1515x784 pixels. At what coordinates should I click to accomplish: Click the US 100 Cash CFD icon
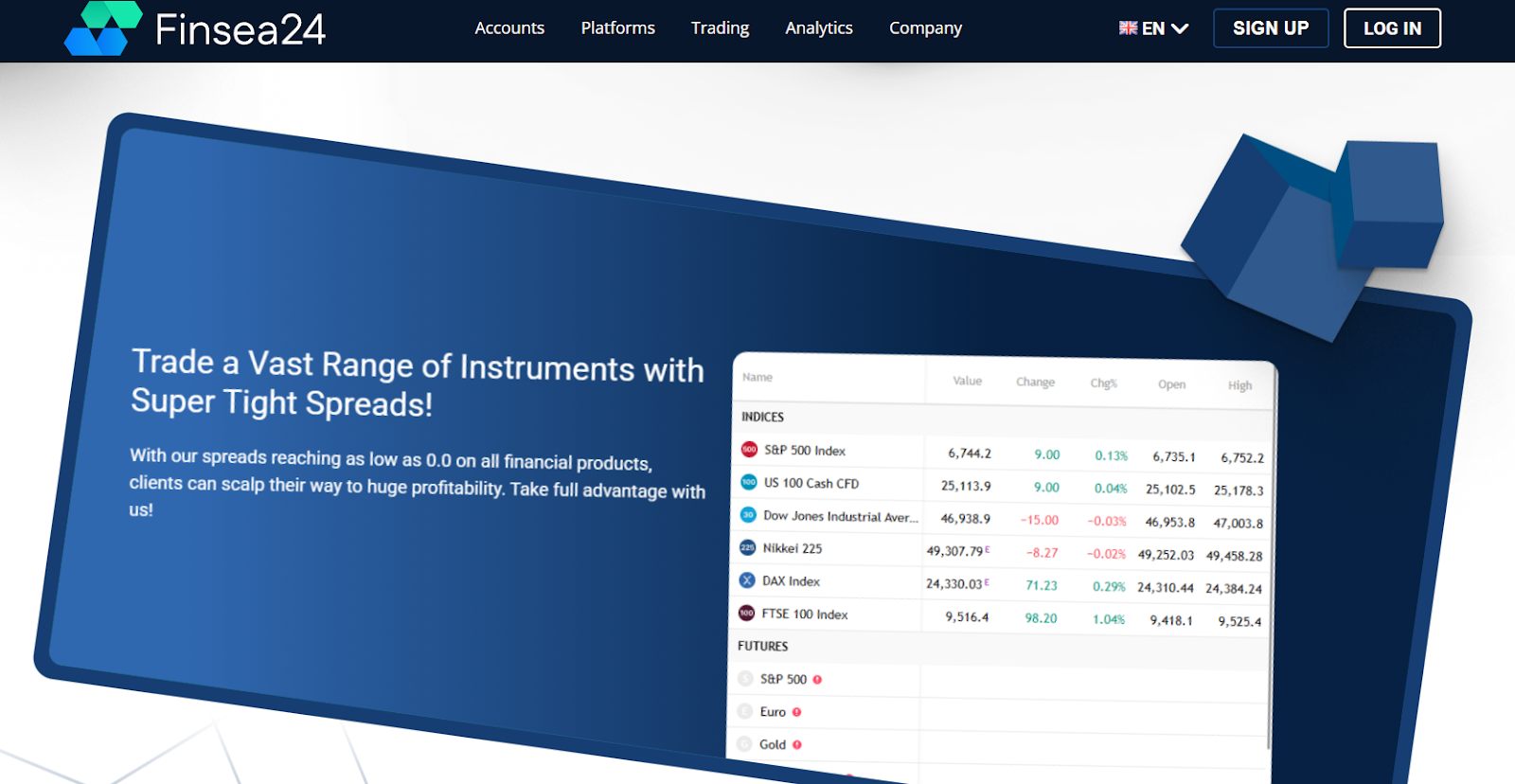tap(748, 482)
